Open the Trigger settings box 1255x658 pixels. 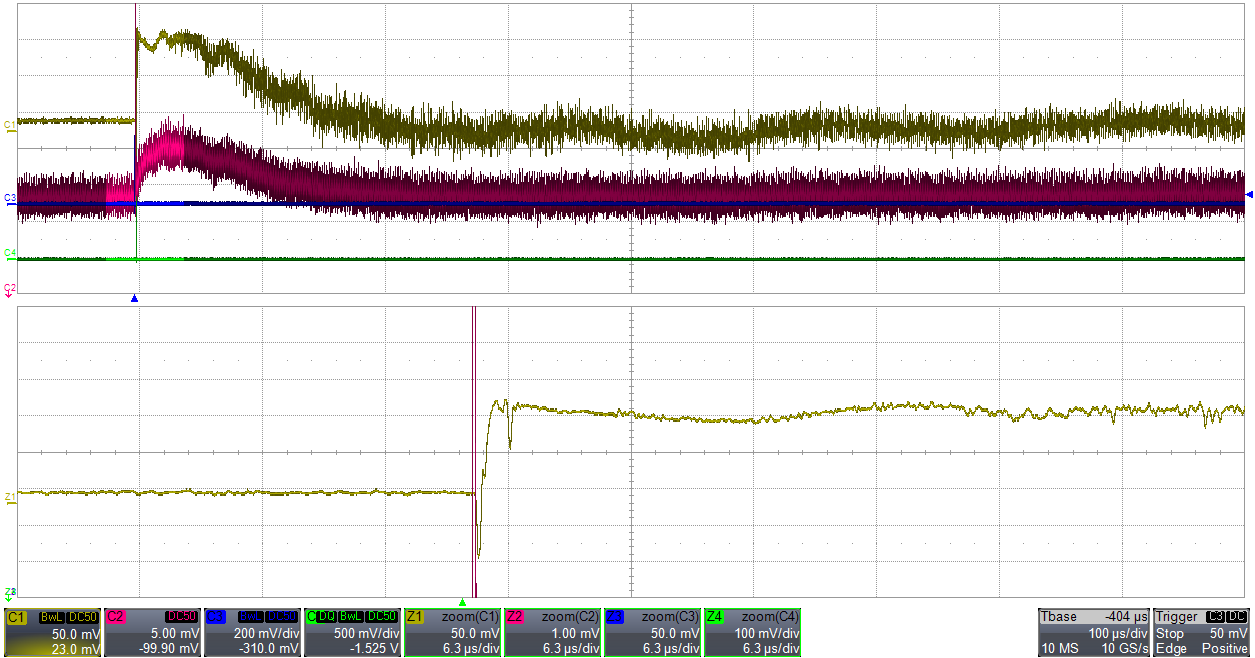click(1202, 632)
